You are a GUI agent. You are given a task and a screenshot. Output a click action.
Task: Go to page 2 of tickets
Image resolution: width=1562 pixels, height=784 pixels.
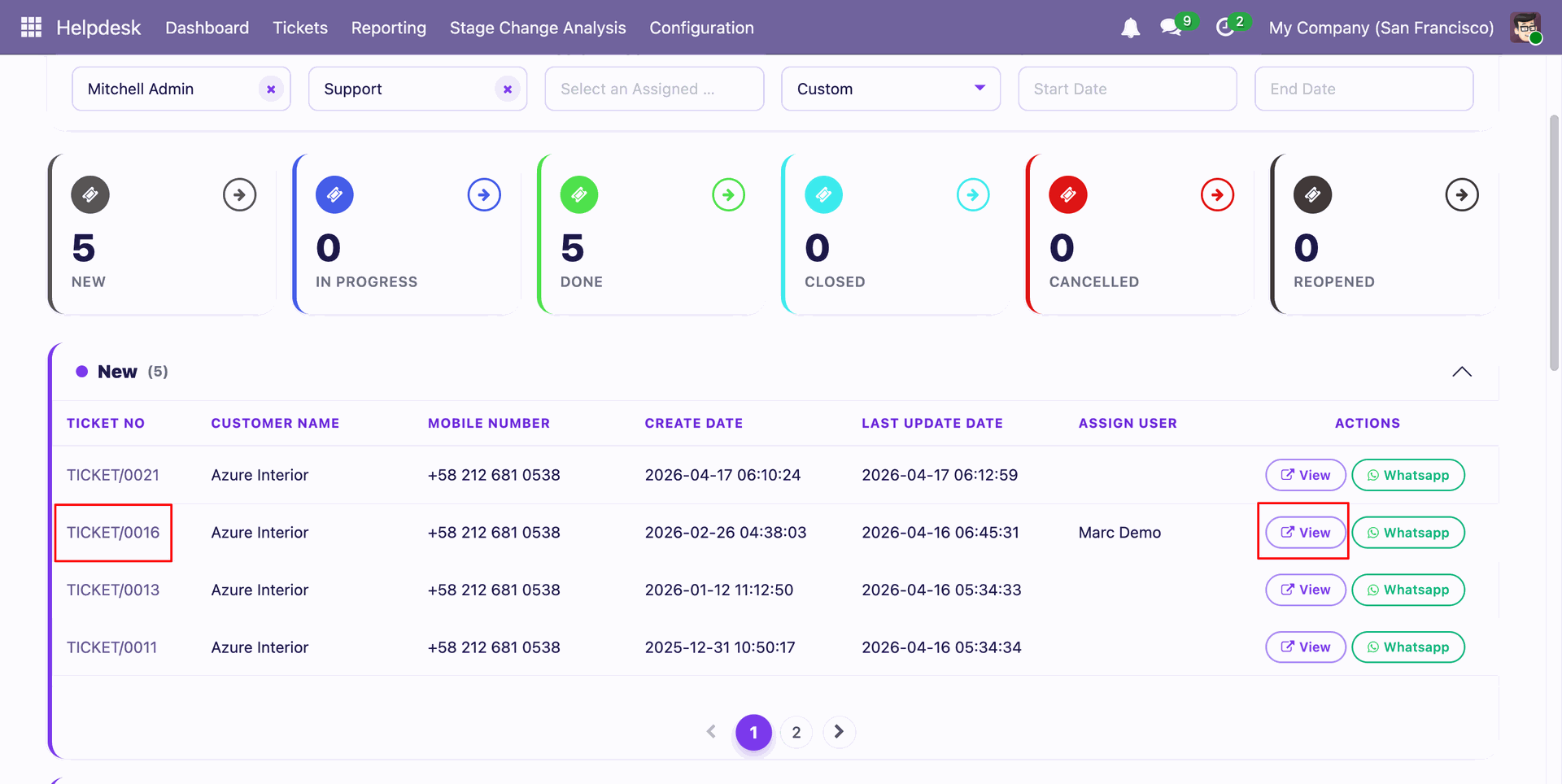pos(796,732)
